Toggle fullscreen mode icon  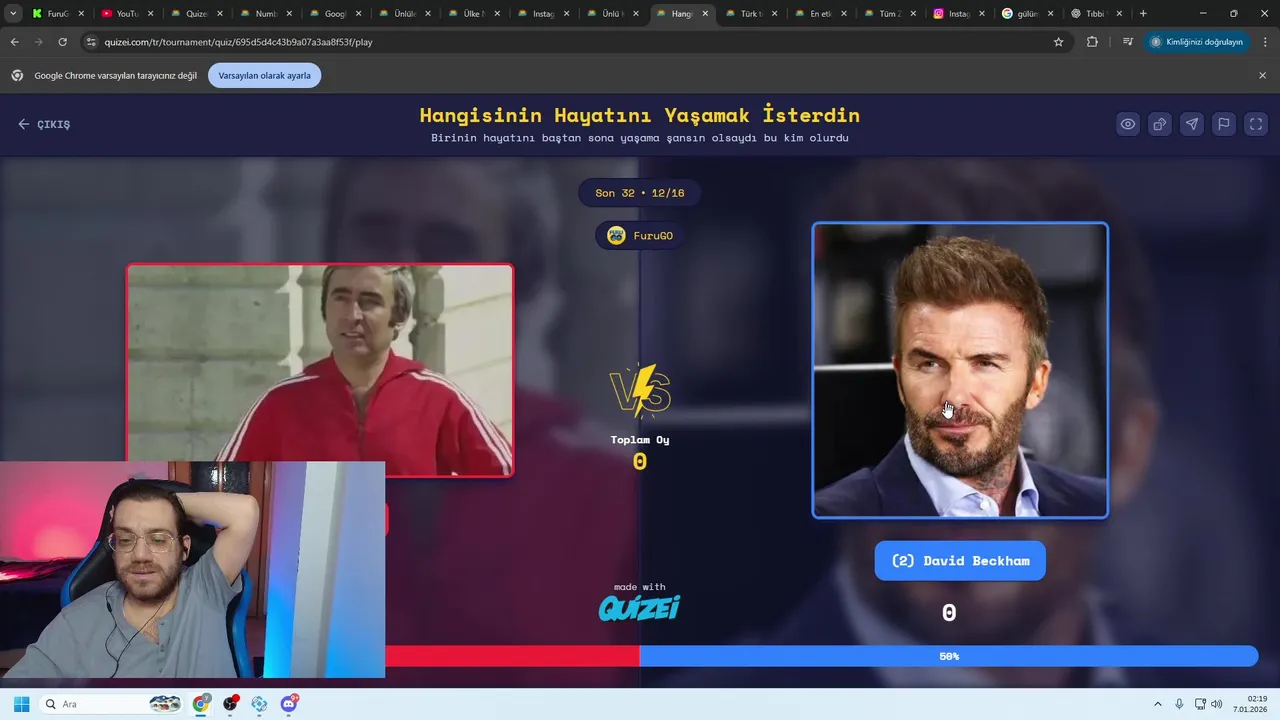click(x=1256, y=124)
